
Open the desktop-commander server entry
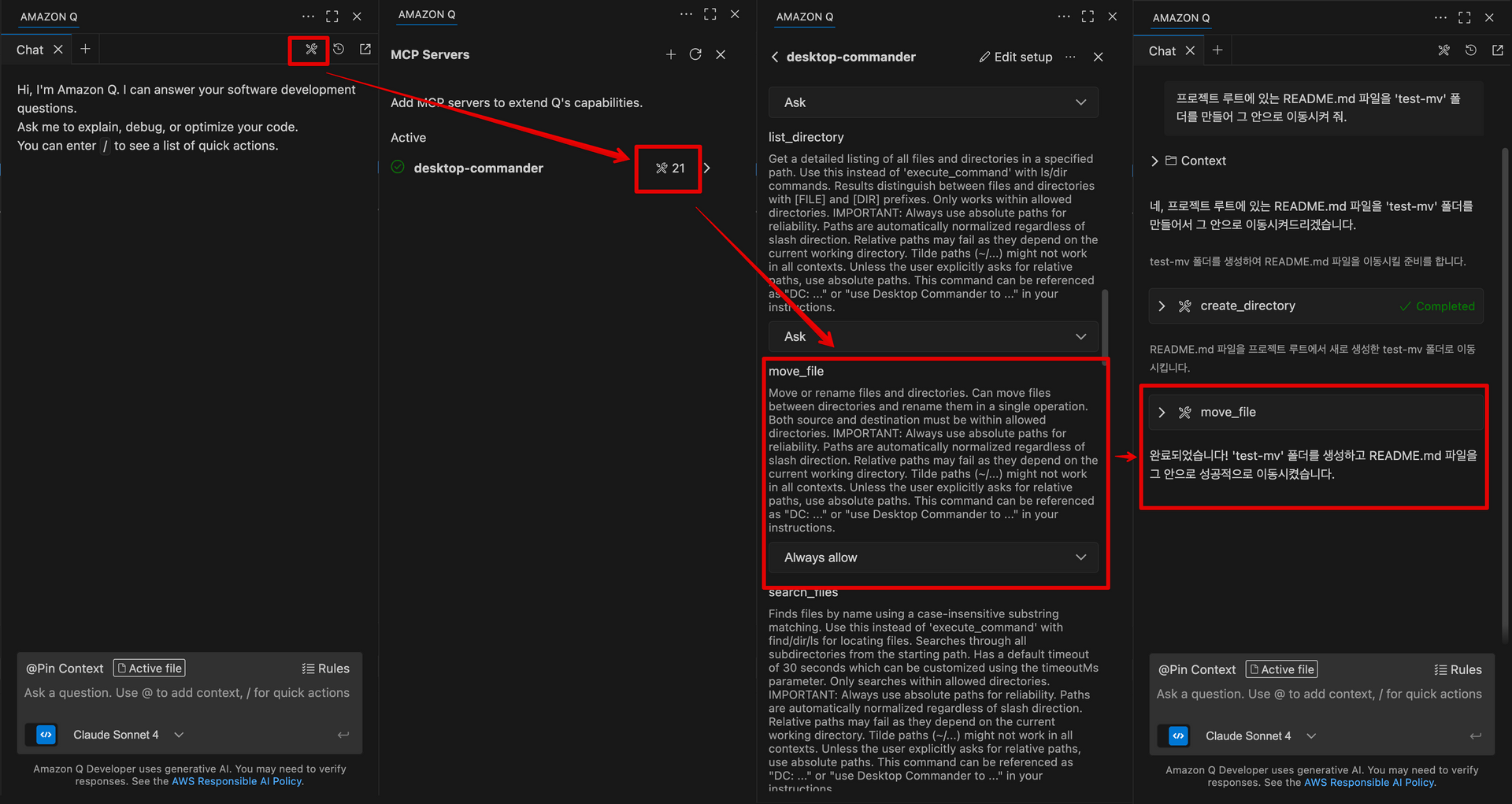[x=478, y=168]
